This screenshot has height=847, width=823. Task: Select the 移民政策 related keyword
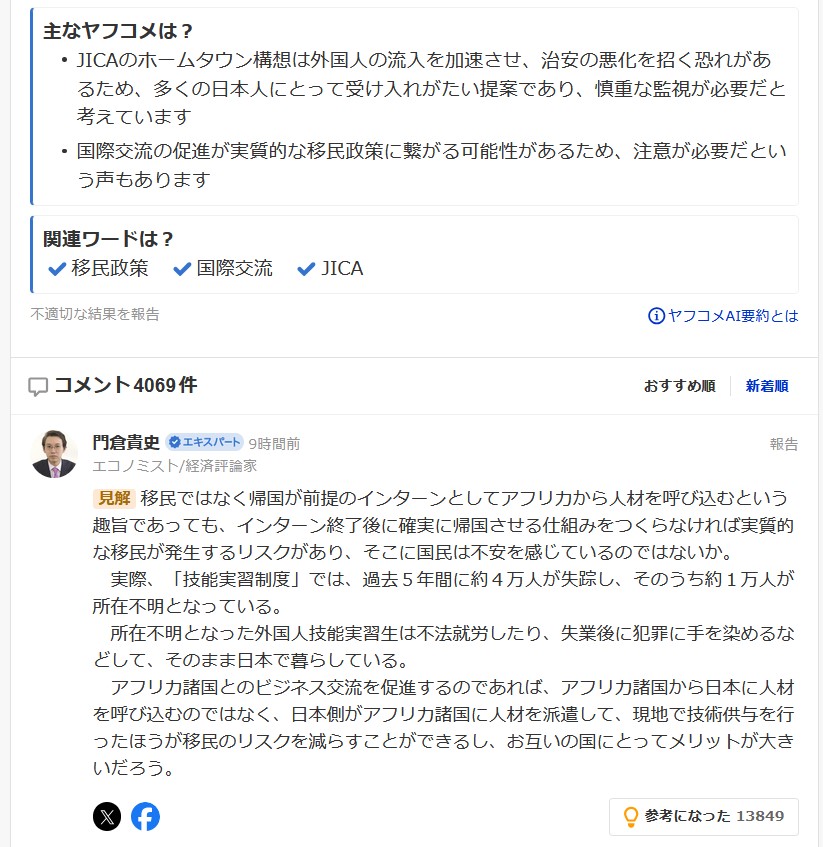tap(99, 268)
